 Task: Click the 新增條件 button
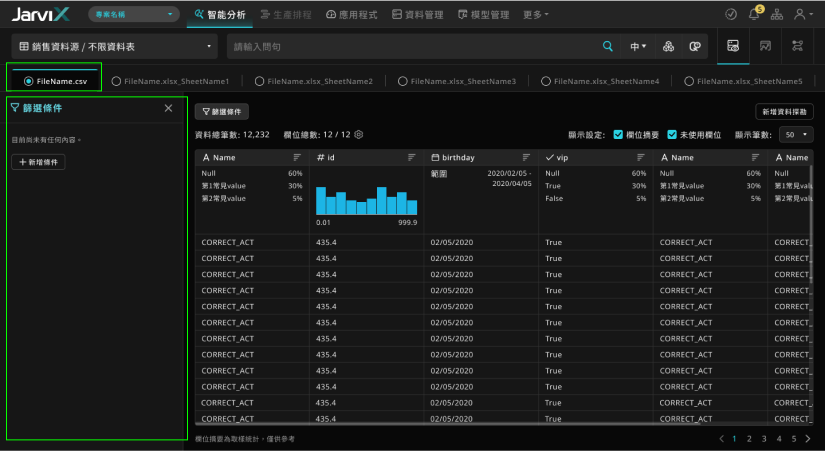[x=38, y=162]
